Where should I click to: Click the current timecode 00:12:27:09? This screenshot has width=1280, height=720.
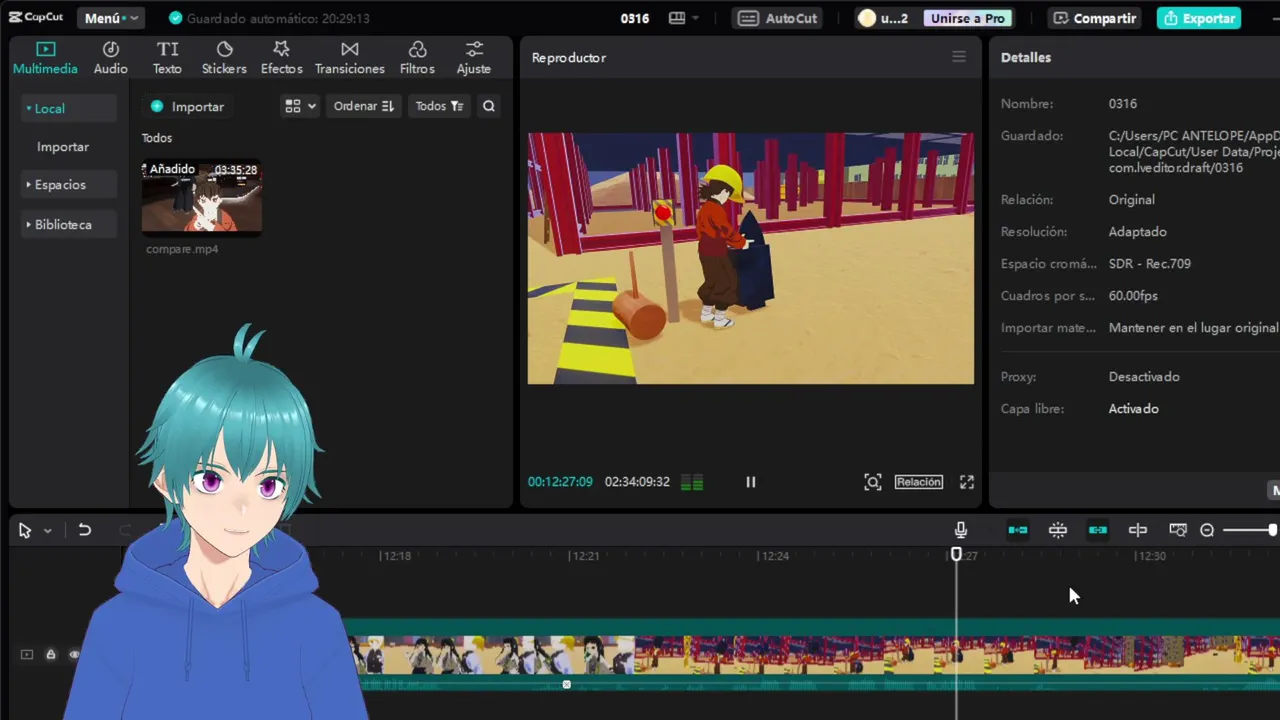(x=560, y=482)
